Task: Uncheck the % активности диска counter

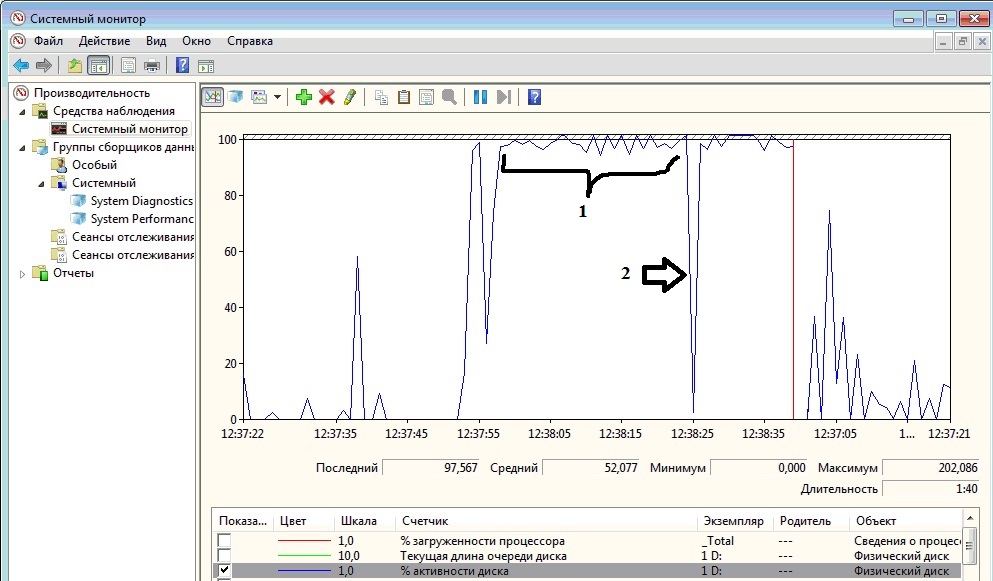Action: pos(224,570)
